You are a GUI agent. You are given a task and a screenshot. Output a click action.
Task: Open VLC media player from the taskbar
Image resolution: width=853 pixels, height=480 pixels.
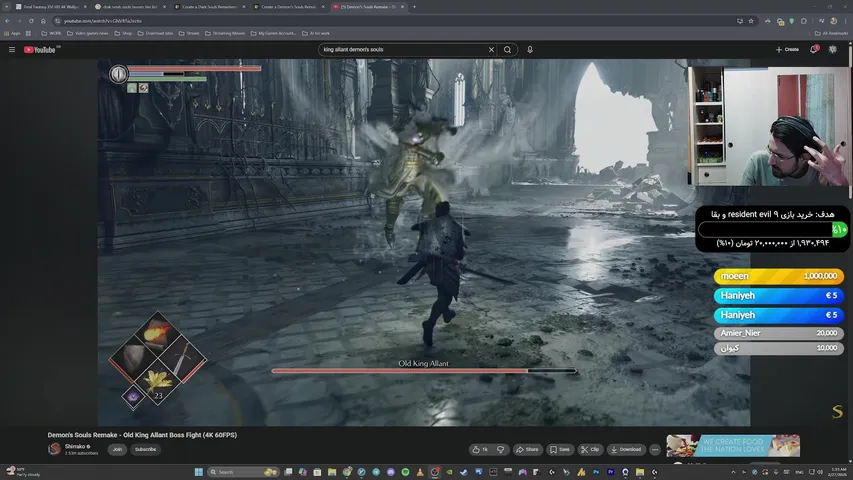pos(420,472)
